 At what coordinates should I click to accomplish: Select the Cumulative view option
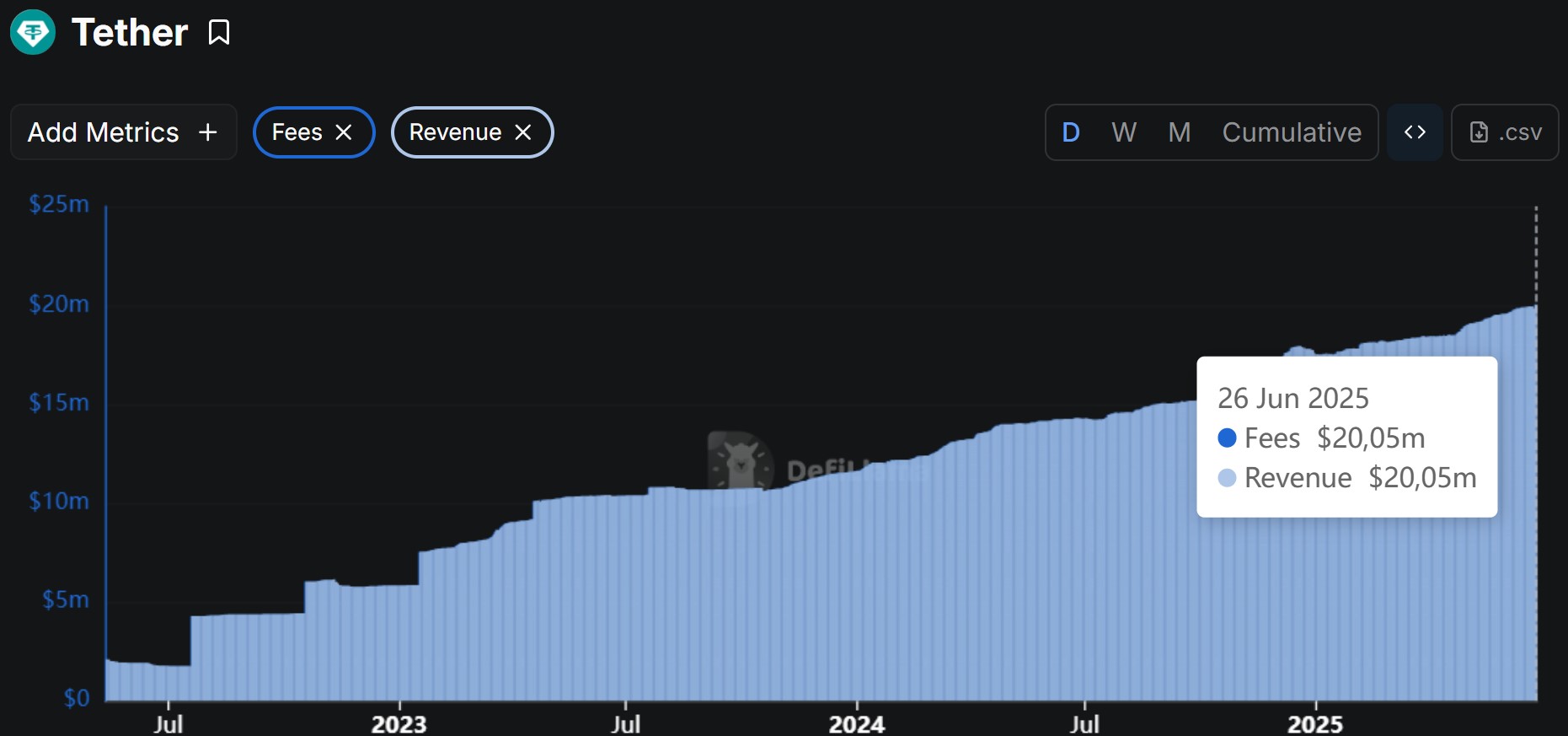(1292, 132)
